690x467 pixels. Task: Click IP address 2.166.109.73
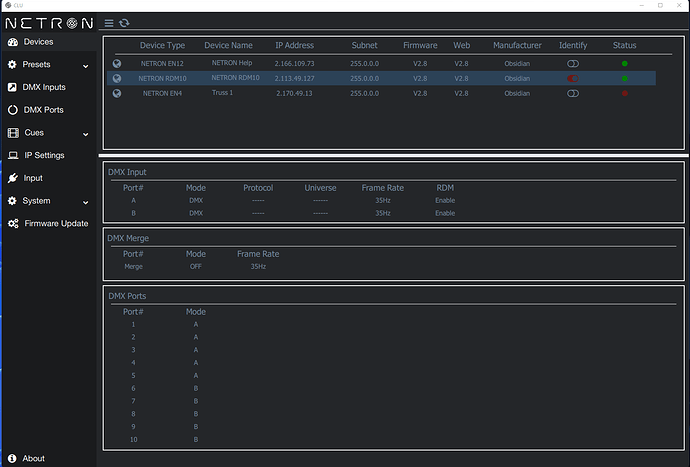point(294,63)
